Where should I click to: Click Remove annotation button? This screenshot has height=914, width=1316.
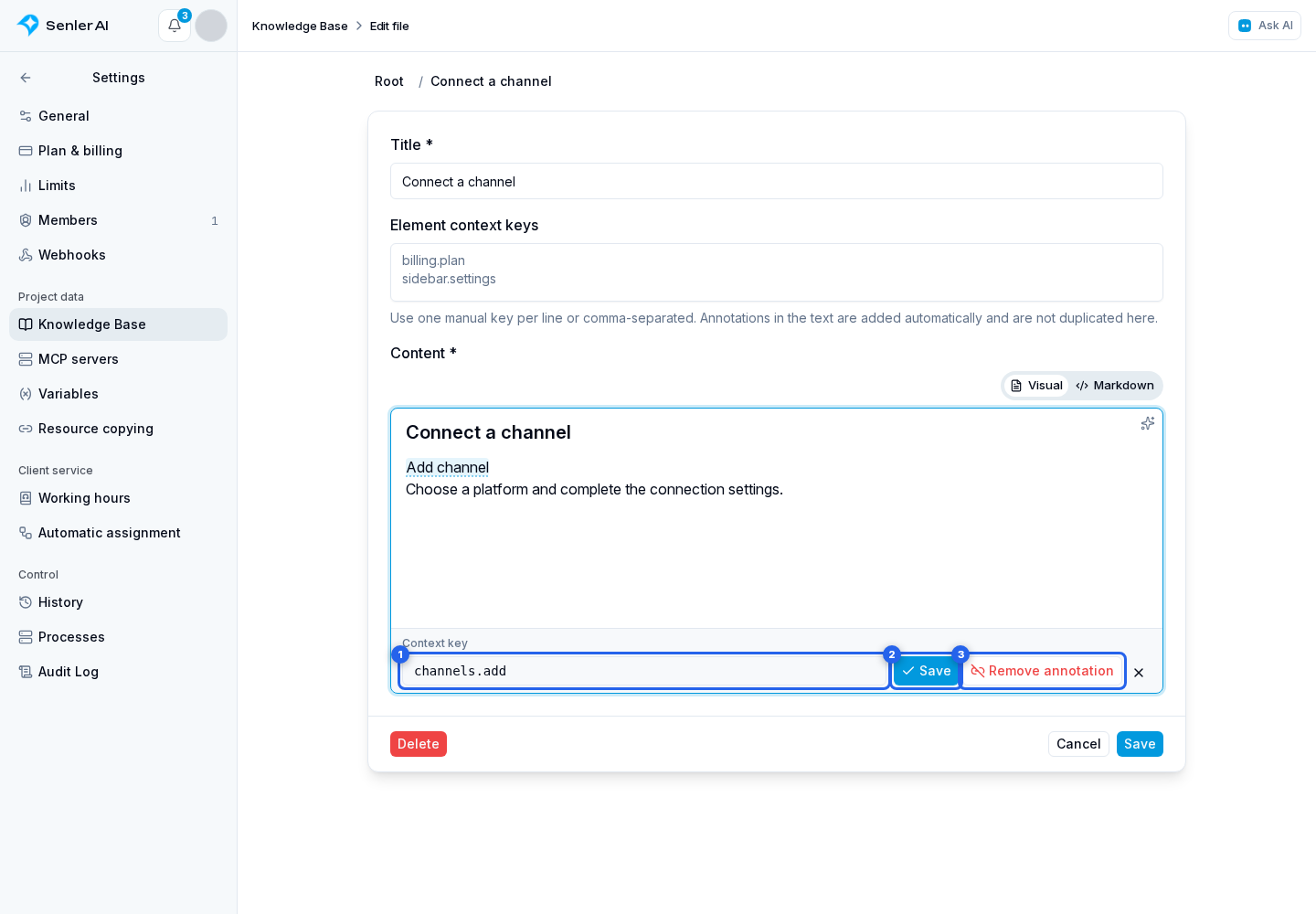1043,671
